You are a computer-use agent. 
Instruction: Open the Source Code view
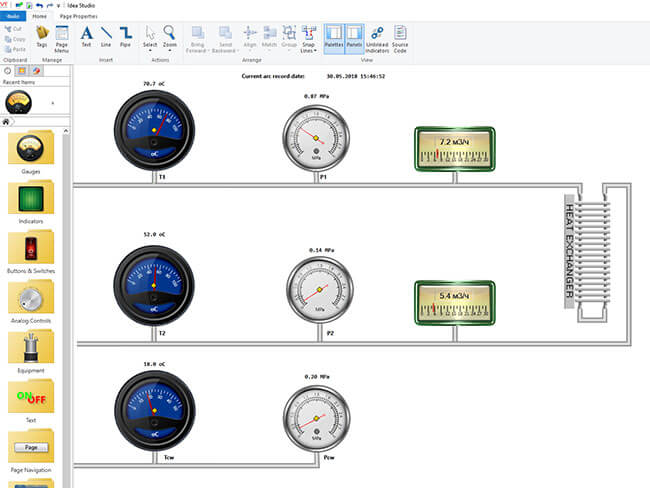[400, 39]
